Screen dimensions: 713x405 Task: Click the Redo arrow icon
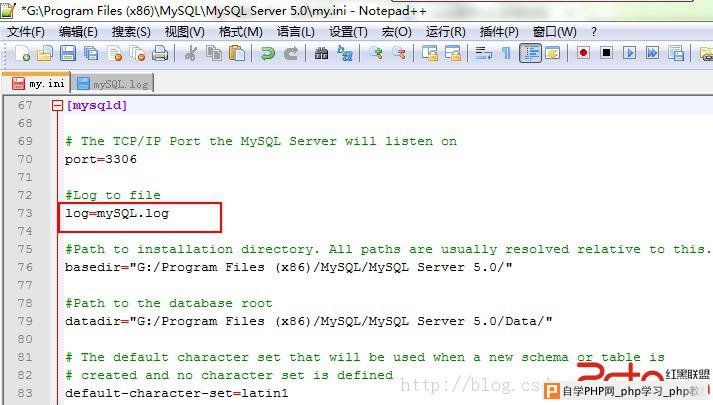point(291,54)
